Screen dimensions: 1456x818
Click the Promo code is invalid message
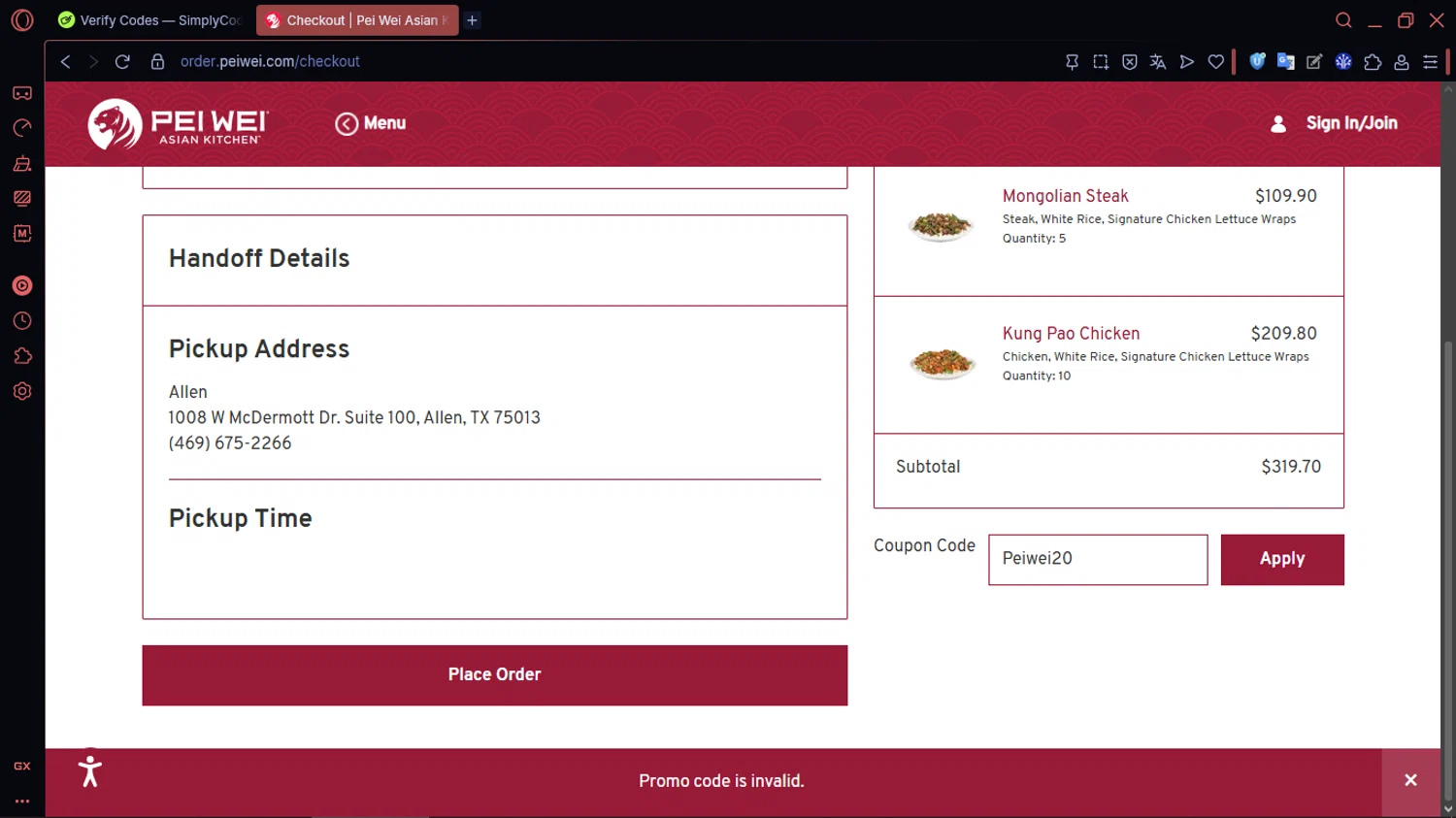point(721,781)
